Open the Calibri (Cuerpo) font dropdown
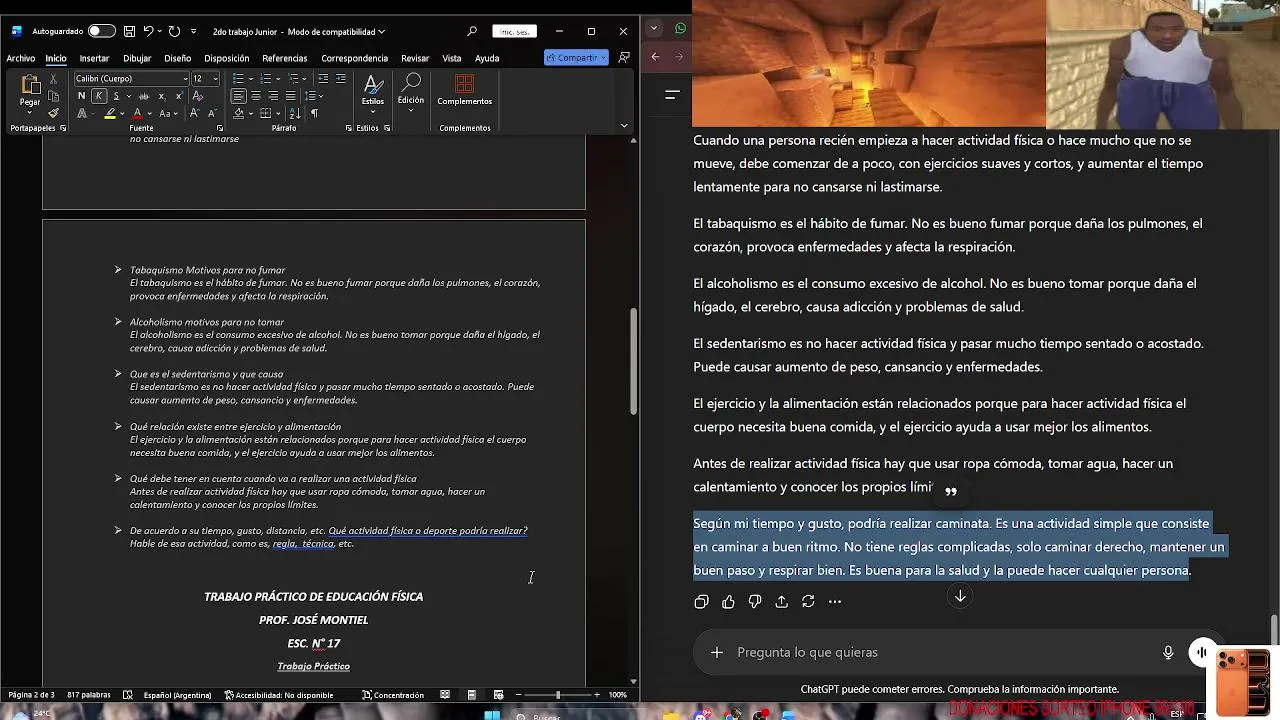 185,79
